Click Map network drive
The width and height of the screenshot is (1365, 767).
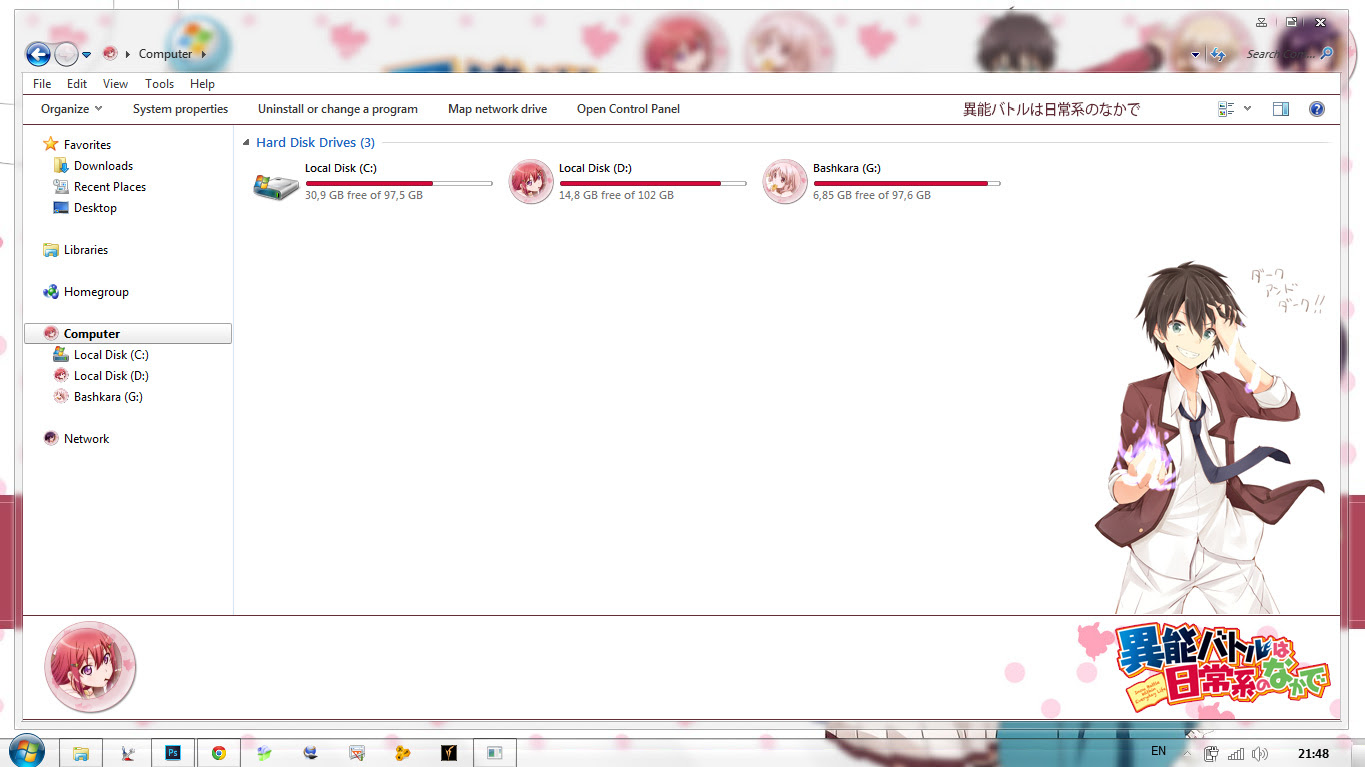tap(497, 109)
